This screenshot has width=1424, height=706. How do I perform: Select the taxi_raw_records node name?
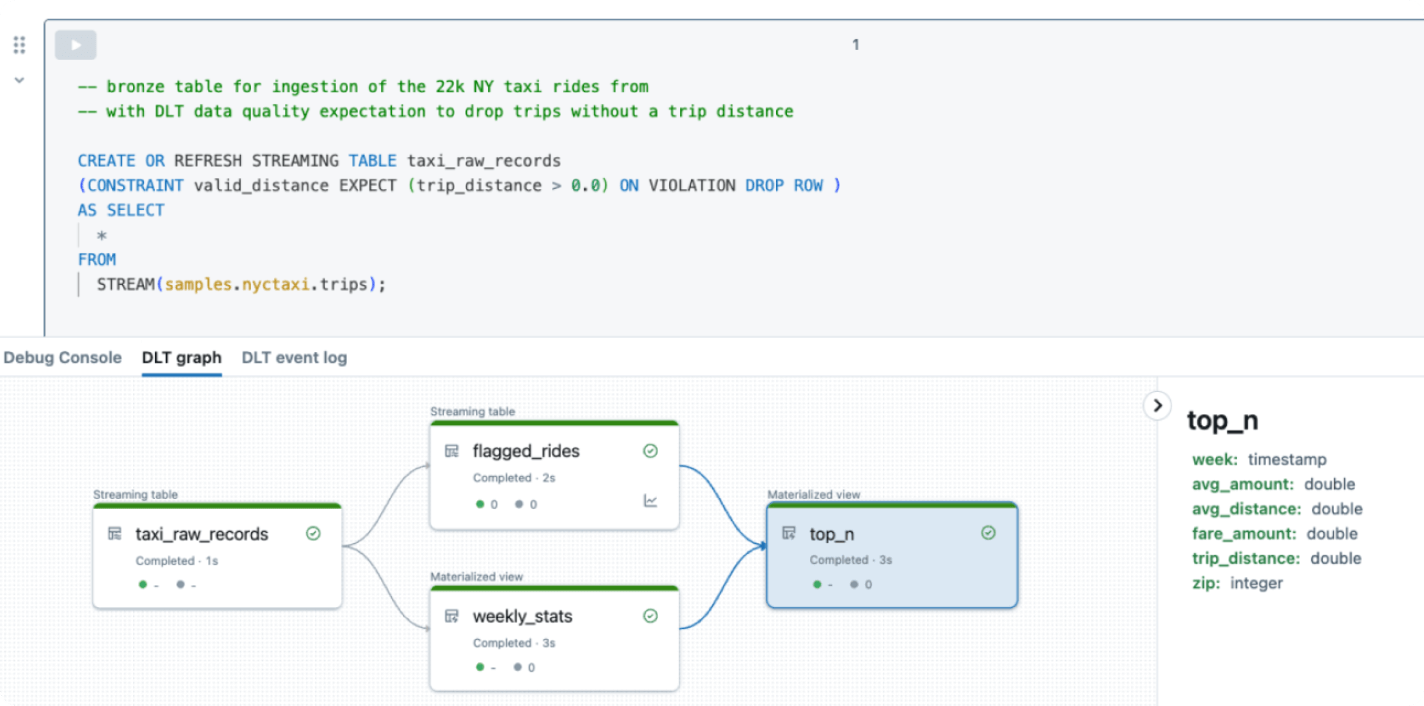point(202,534)
